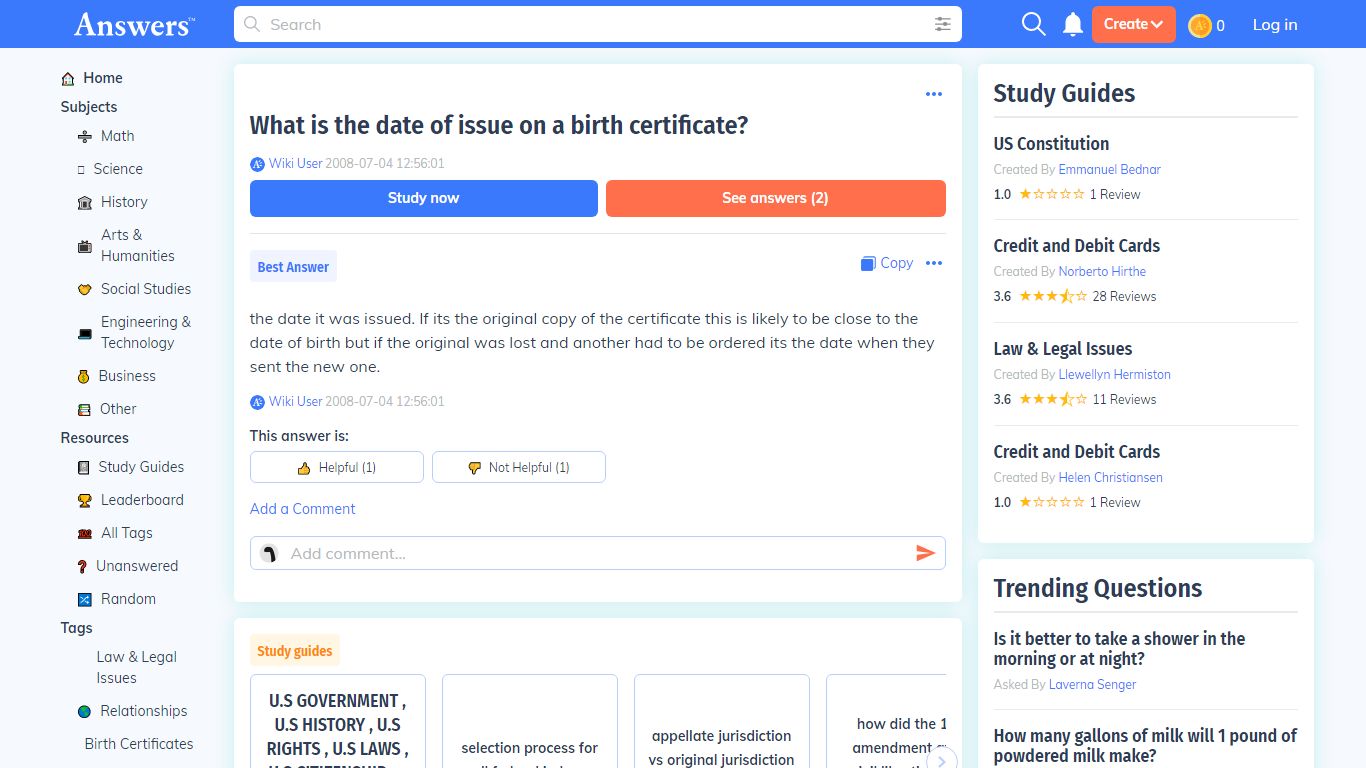Screen dimensions: 1366x768
Task: Open search filter options icon
Action: click(x=942, y=24)
